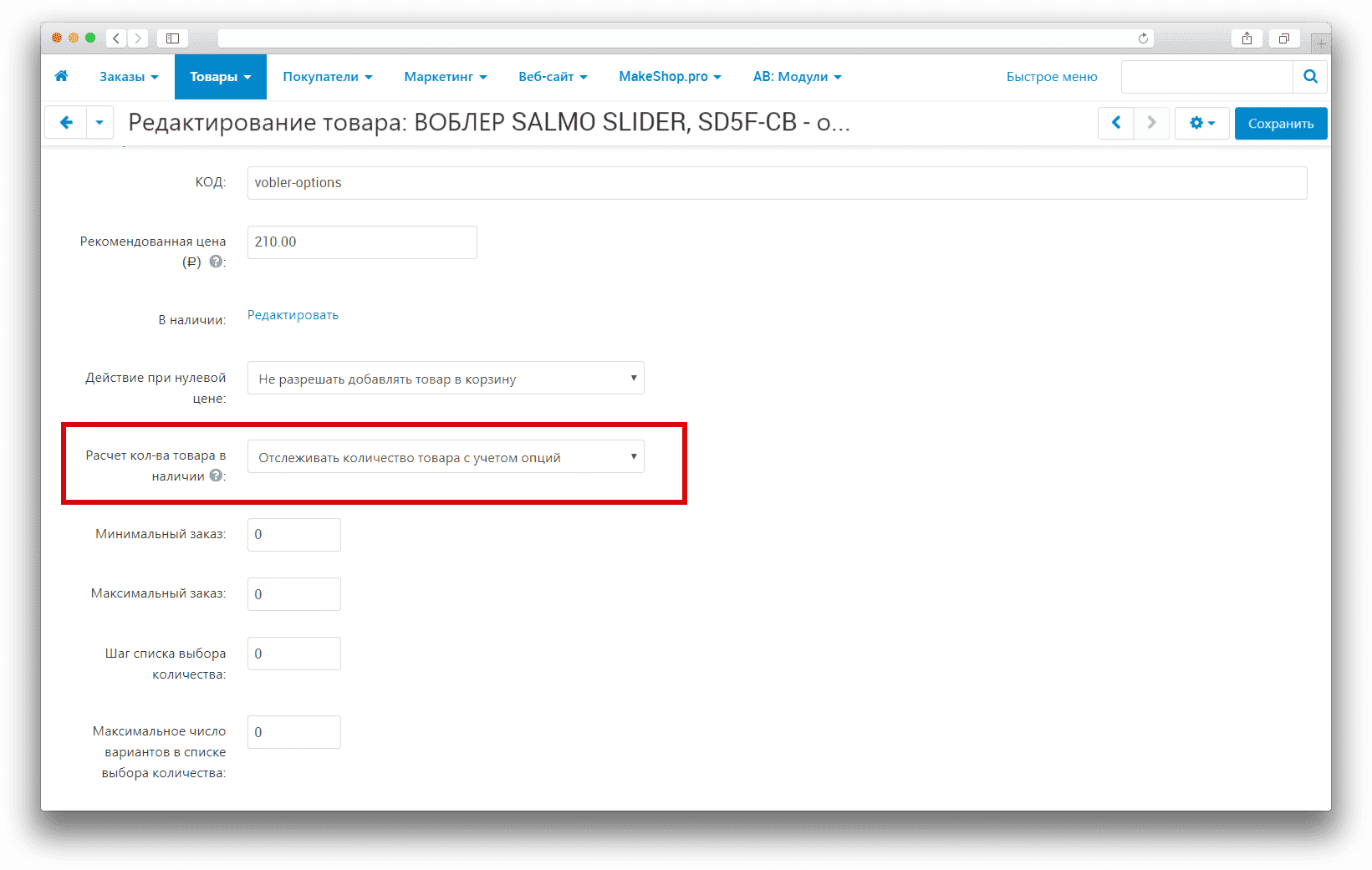Viewport: 1372px width, 870px height.
Task: Click the Быстрое меню link
Action: (1052, 77)
